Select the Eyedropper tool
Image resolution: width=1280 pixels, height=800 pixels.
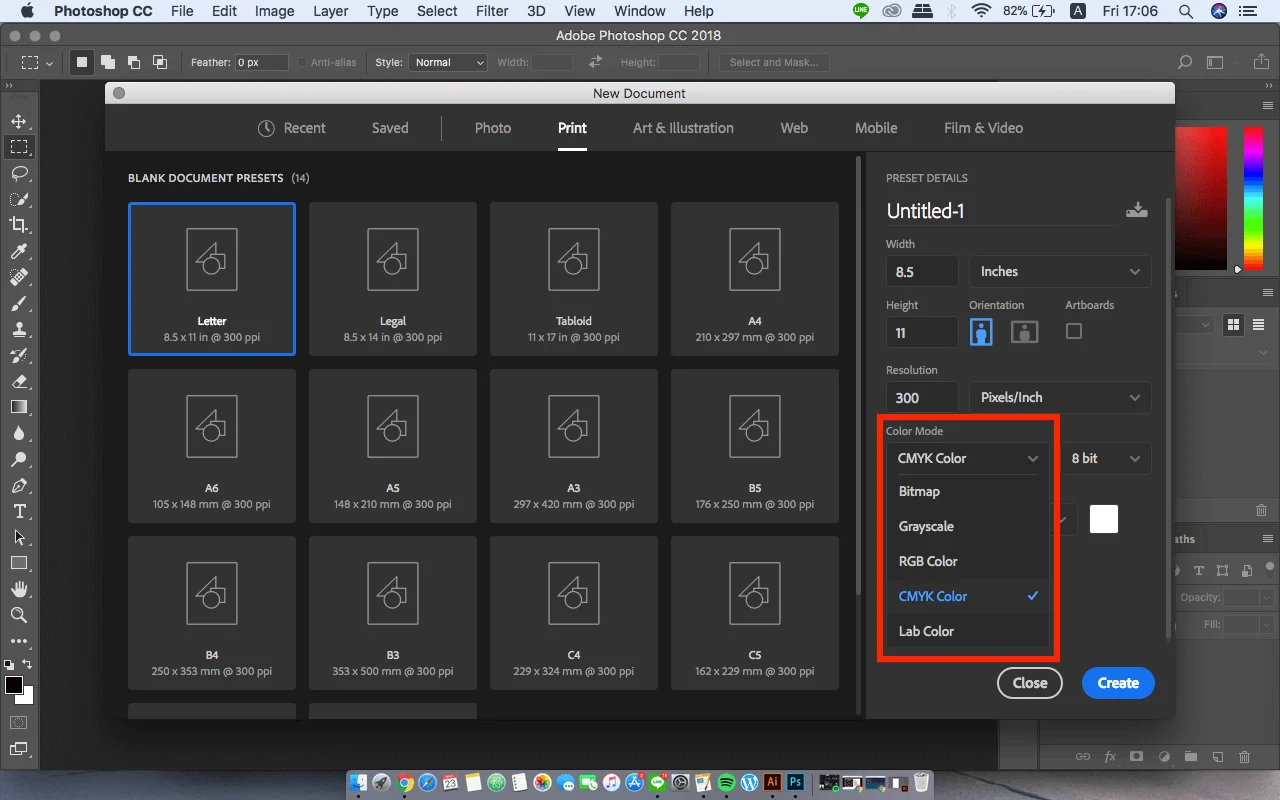[x=18, y=251]
